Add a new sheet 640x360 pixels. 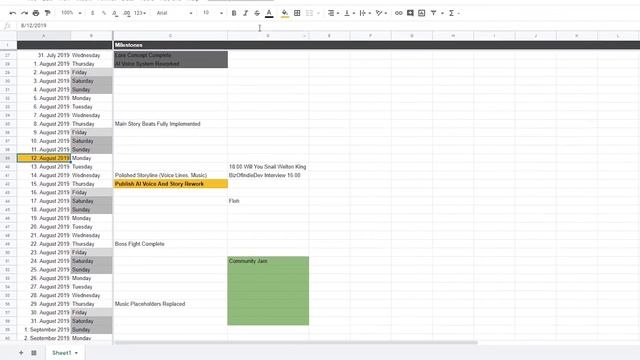click(21, 353)
